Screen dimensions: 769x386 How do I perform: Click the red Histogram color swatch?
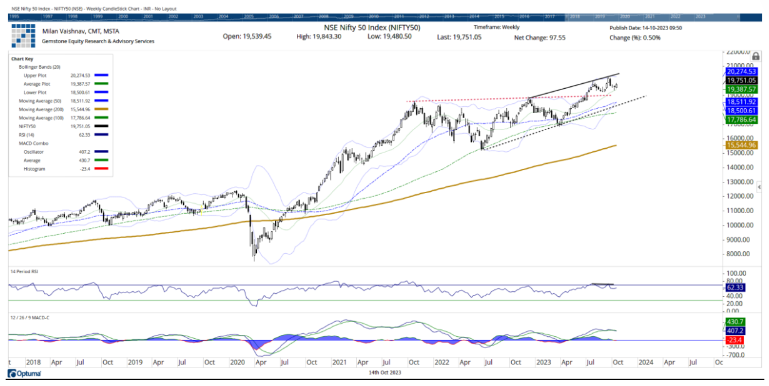pos(102,169)
